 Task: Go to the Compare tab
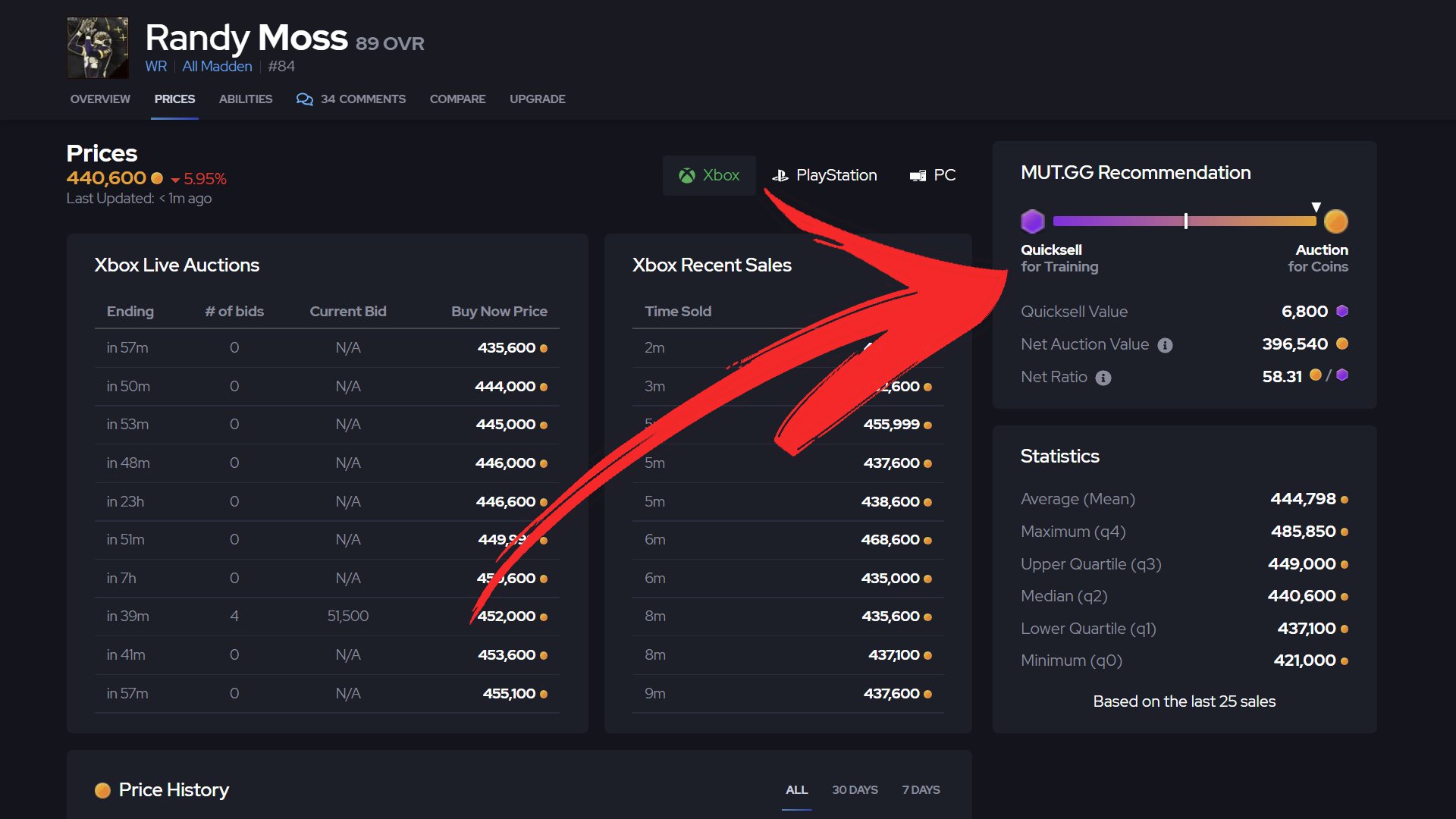(x=457, y=99)
